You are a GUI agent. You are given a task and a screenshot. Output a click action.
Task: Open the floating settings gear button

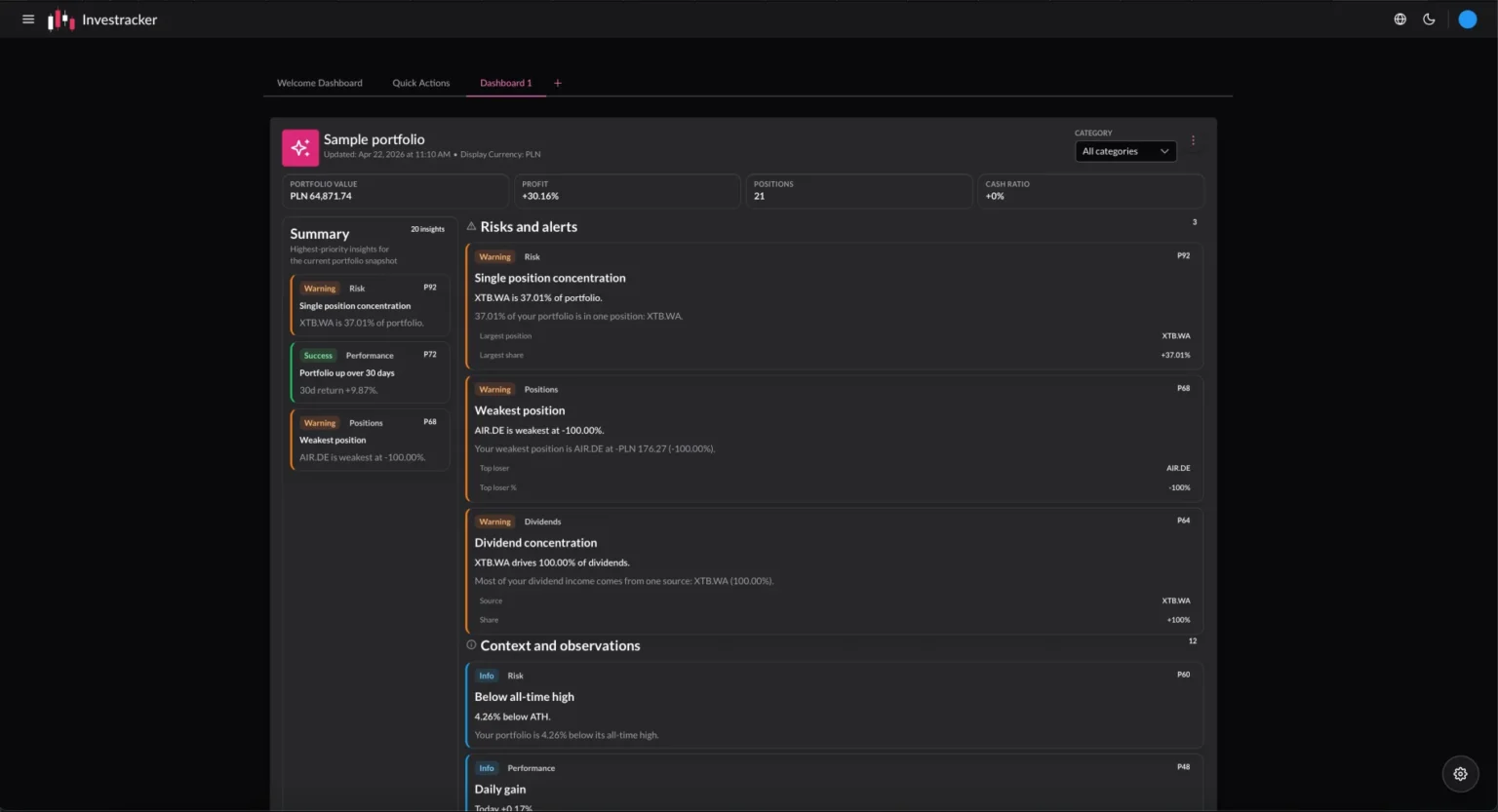pyautogui.click(x=1460, y=774)
